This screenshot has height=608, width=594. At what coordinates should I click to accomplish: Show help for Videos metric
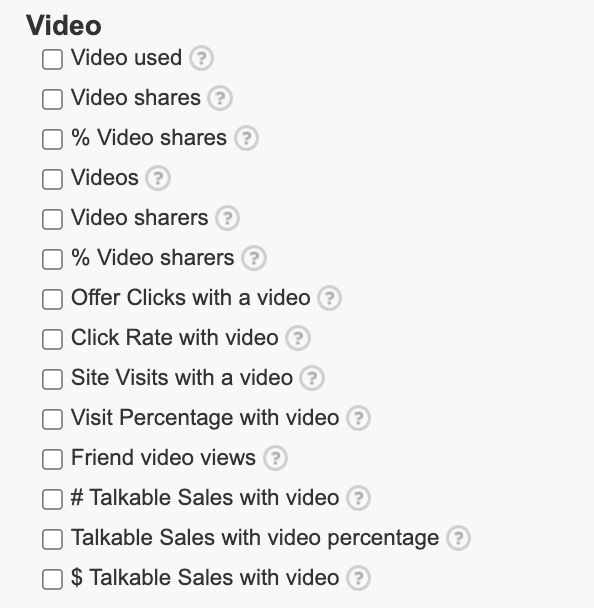point(158,178)
